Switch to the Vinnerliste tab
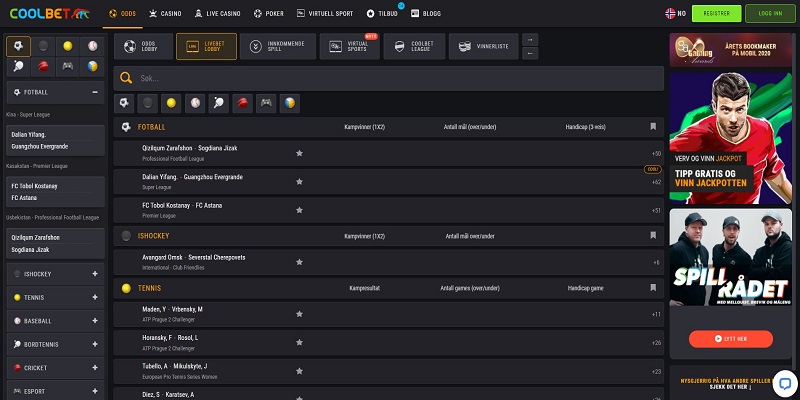Image resolution: width=800 pixels, height=400 pixels. 484,46
